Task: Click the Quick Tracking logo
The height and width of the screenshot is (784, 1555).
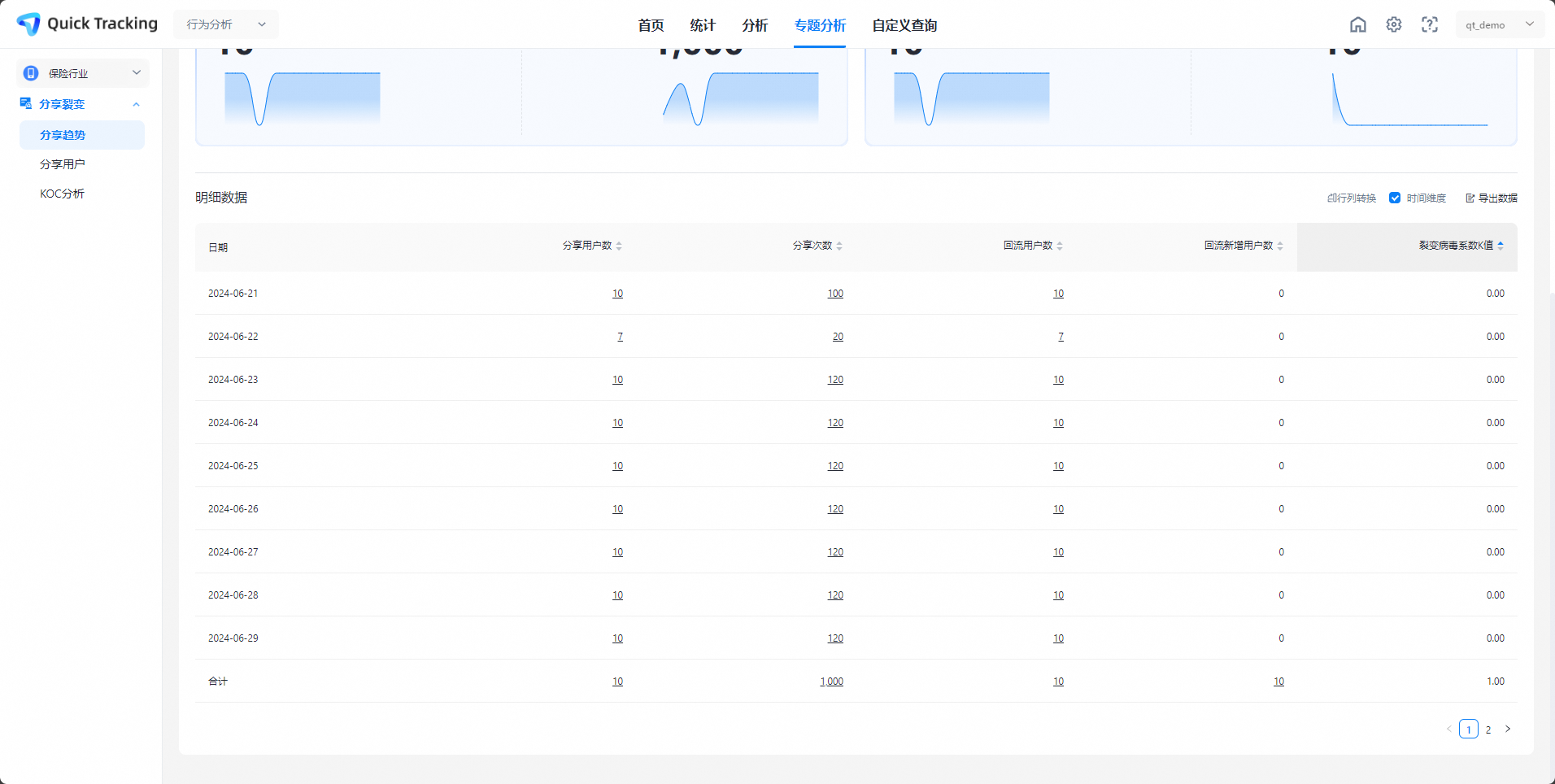Action: pyautogui.click(x=87, y=24)
